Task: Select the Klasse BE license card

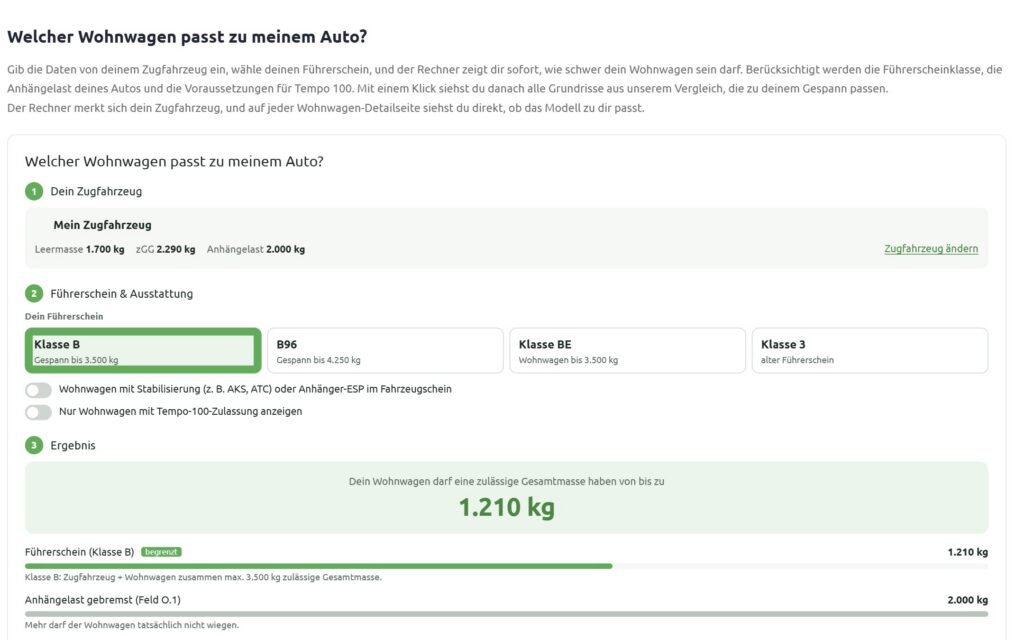Action: click(x=628, y=351)
